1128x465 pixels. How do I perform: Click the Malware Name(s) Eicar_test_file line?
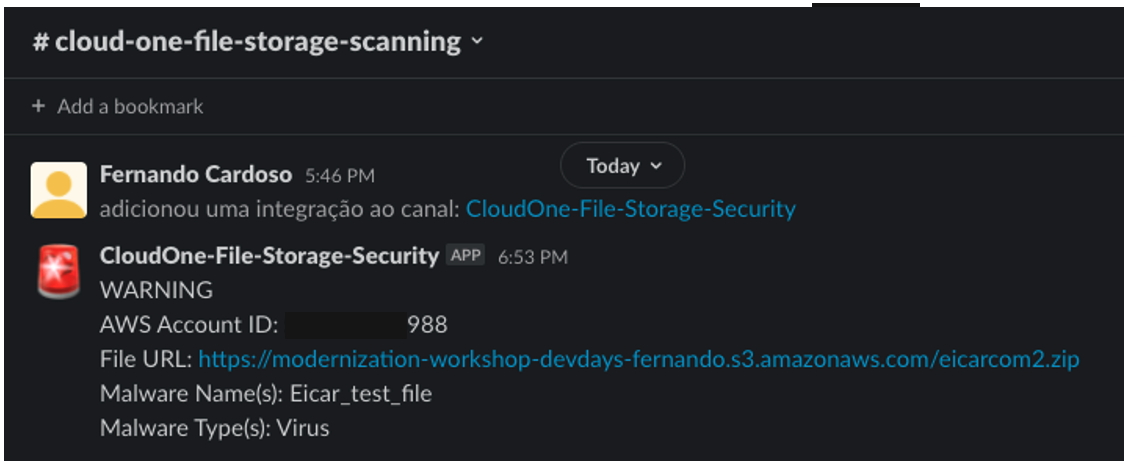pyautogui.click(x=266, y=394)
